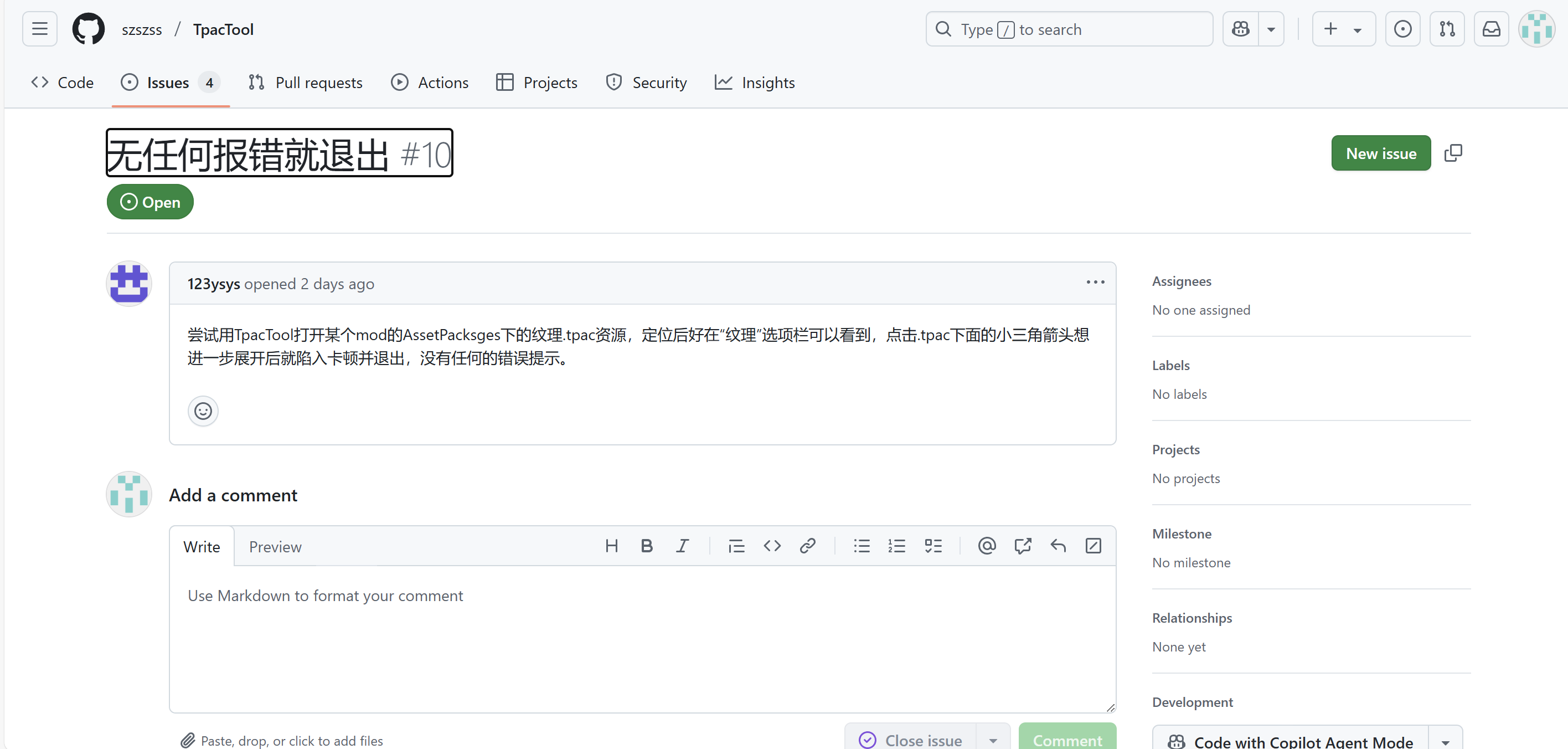The height and width of the screenshot is (749, 1568).
Task: Open the emoji reaction picker
Action: (x=203, y=411)
